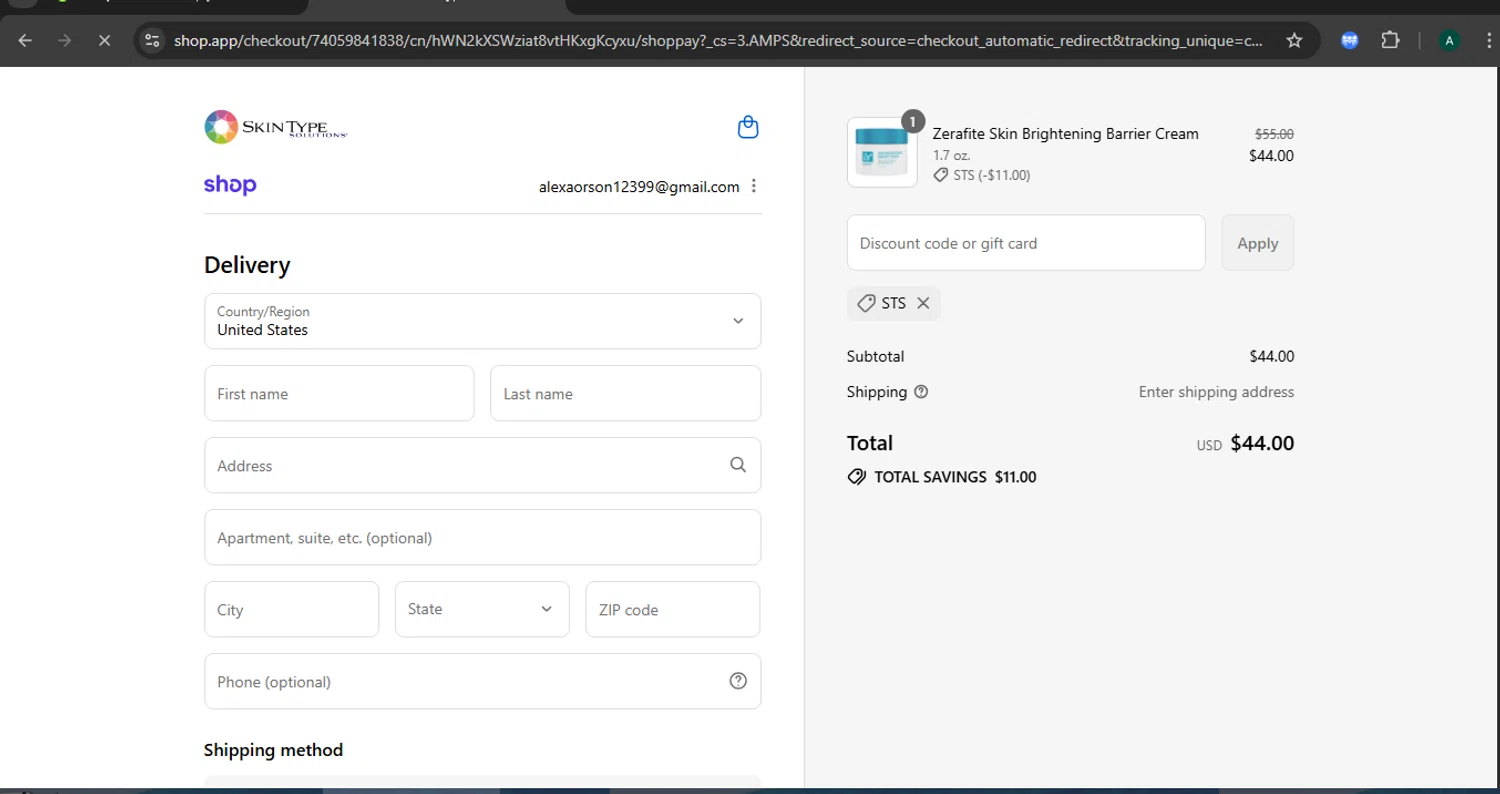Click the Address field
Image resolution: width=1500 pixels, height=794 pixels.
(483, 465)
